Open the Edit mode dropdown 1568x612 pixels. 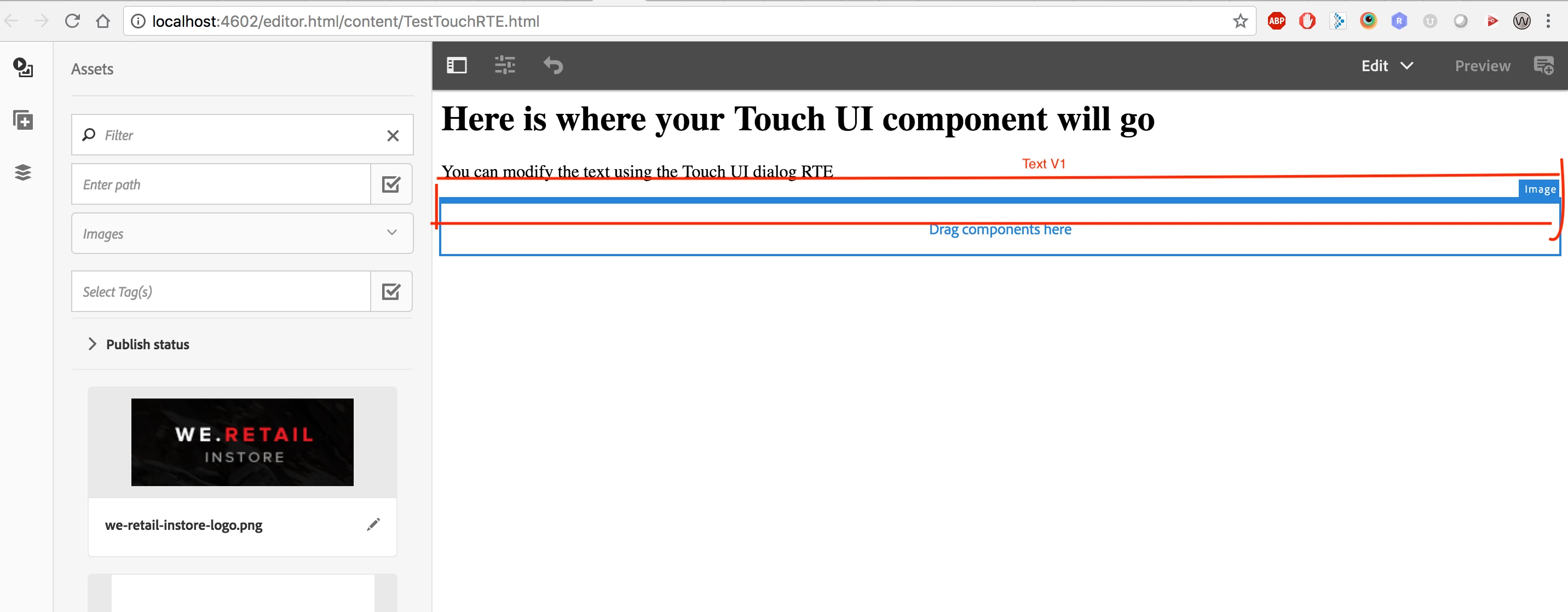(x=1387, y=66)
